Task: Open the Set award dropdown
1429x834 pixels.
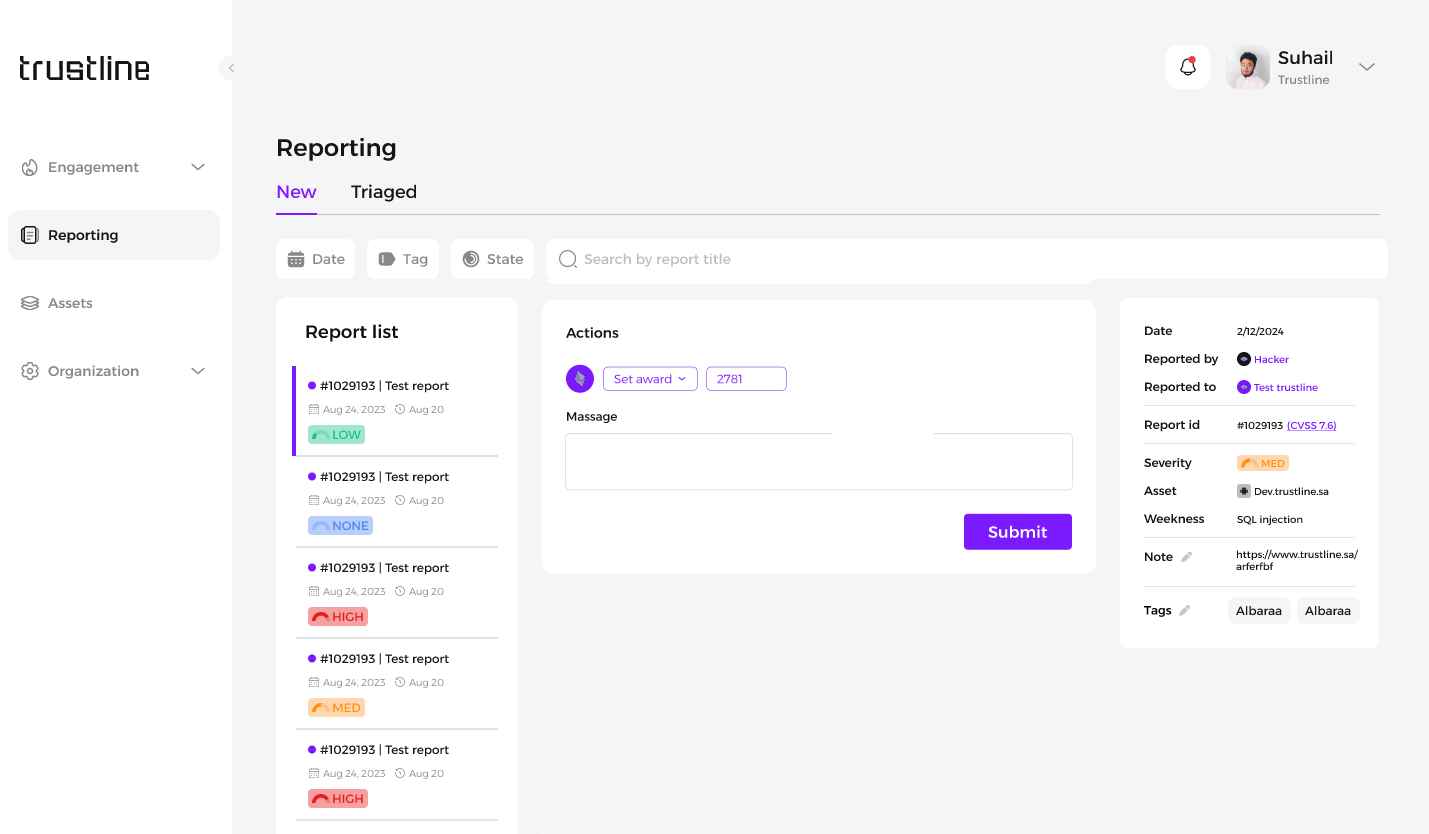Action: pyautogui.click(x=650, y=379)
